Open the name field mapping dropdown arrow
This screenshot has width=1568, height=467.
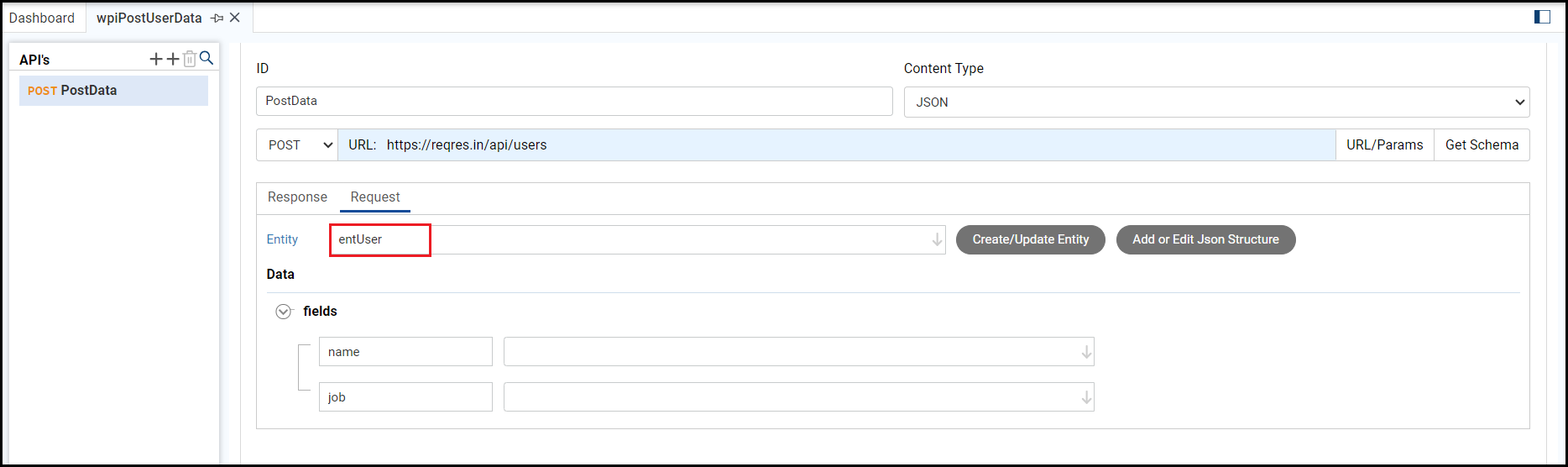[1086, 352]
